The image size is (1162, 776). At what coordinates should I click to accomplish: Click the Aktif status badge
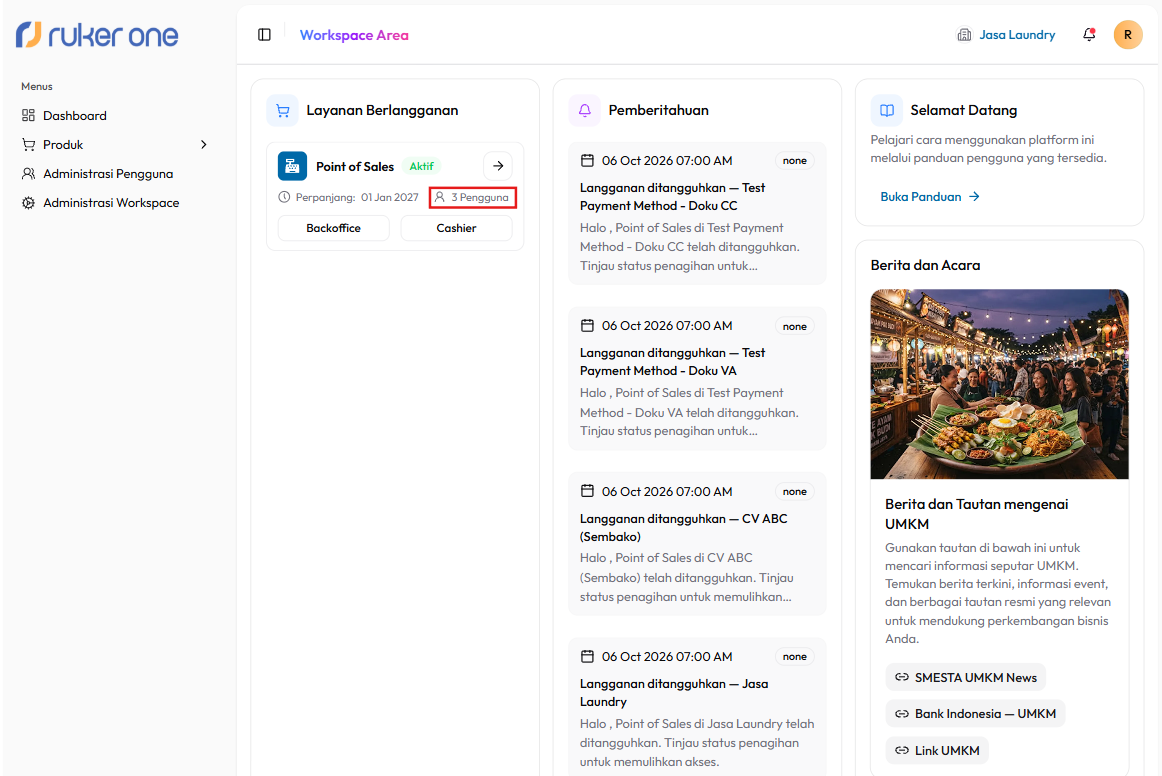coord(422,166)
